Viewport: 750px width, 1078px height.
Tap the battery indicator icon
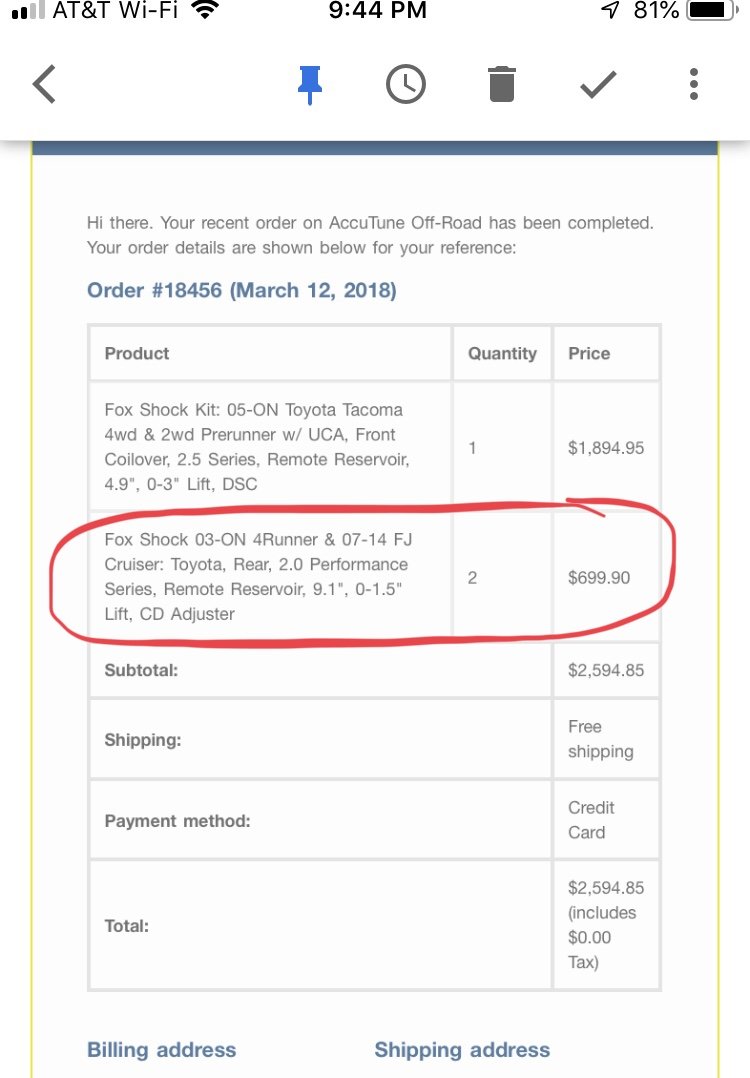pos(714,10)
